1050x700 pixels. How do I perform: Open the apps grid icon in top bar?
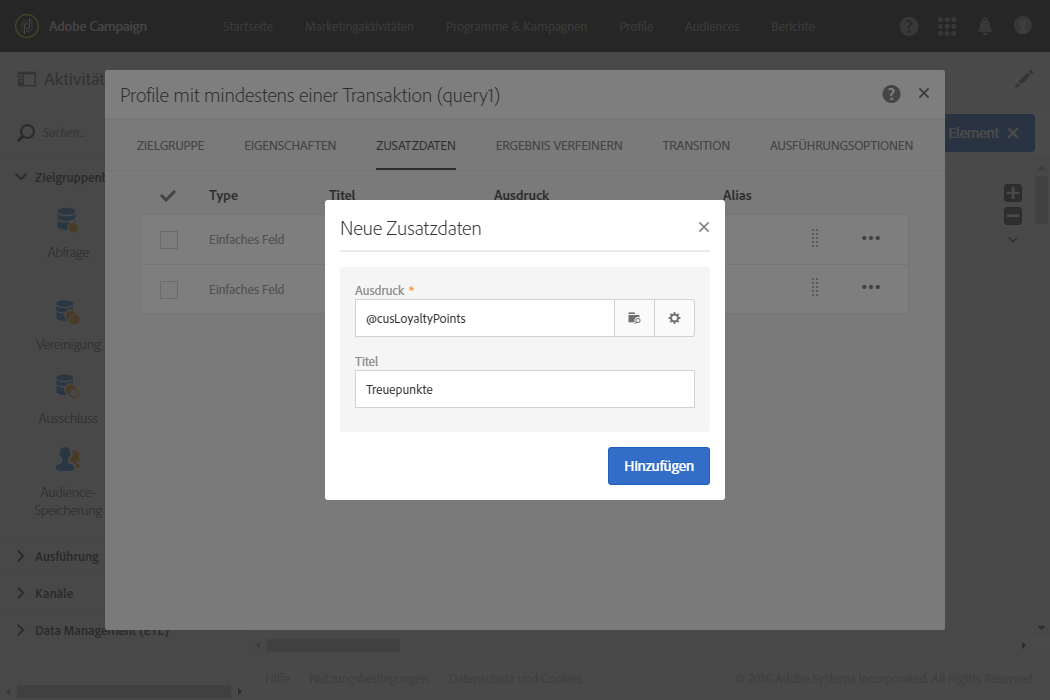click(947, 26)
